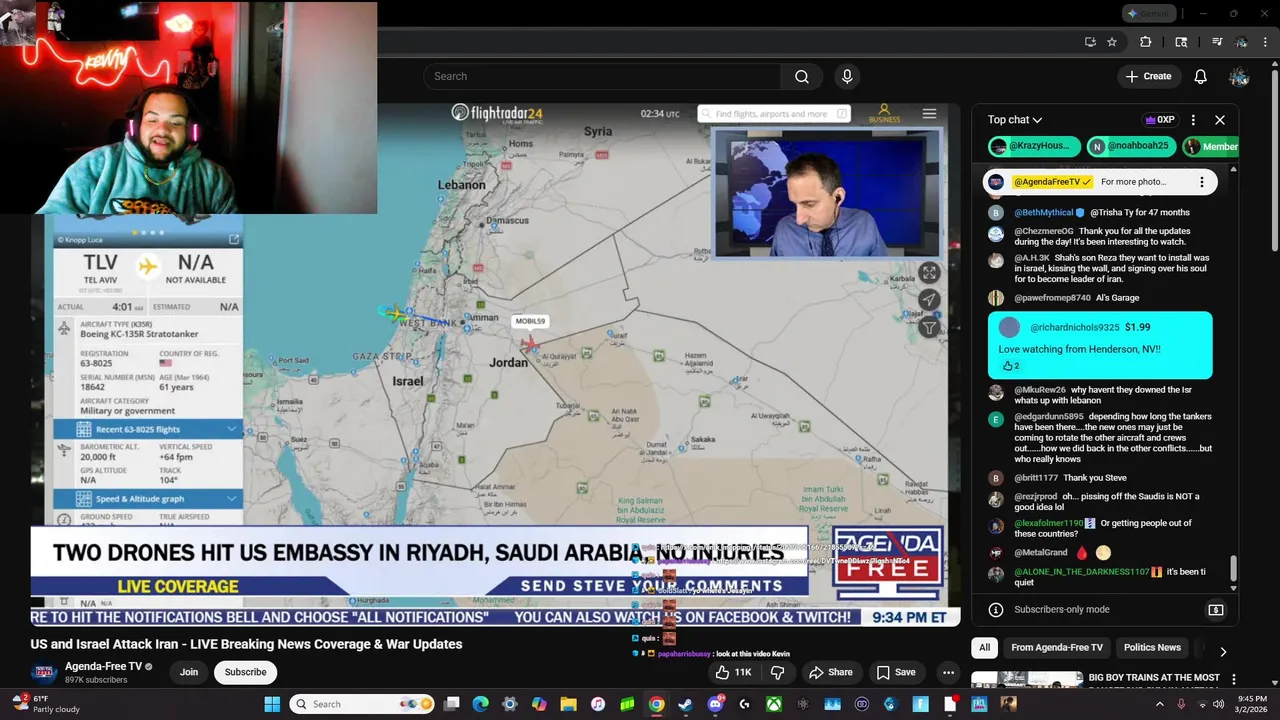
Task: Open the 9:45 PM clock and date
Action: pyautogui.click(x=1252, y=704)
